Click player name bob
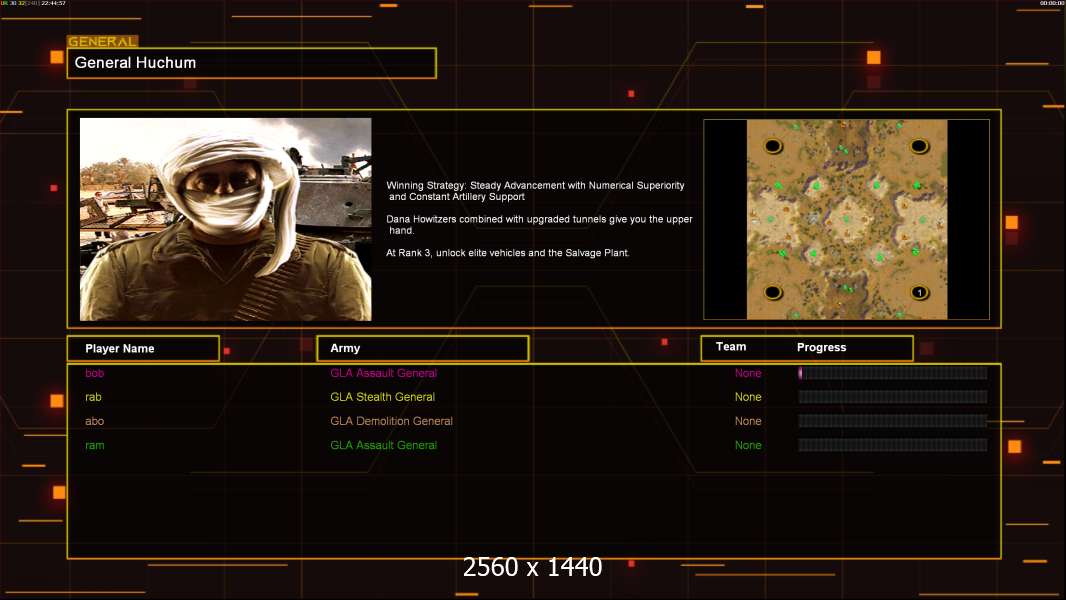 pos(94,373)
